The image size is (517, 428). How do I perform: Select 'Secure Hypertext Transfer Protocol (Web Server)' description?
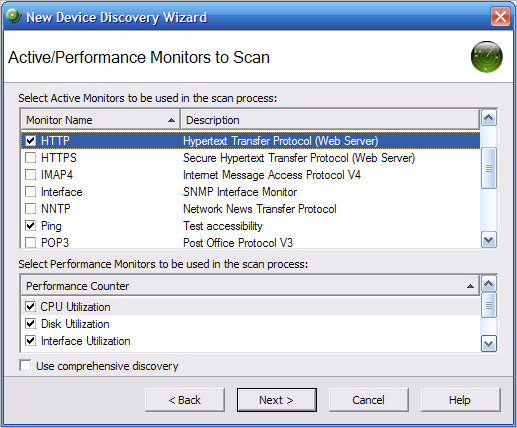coord(299,158)
